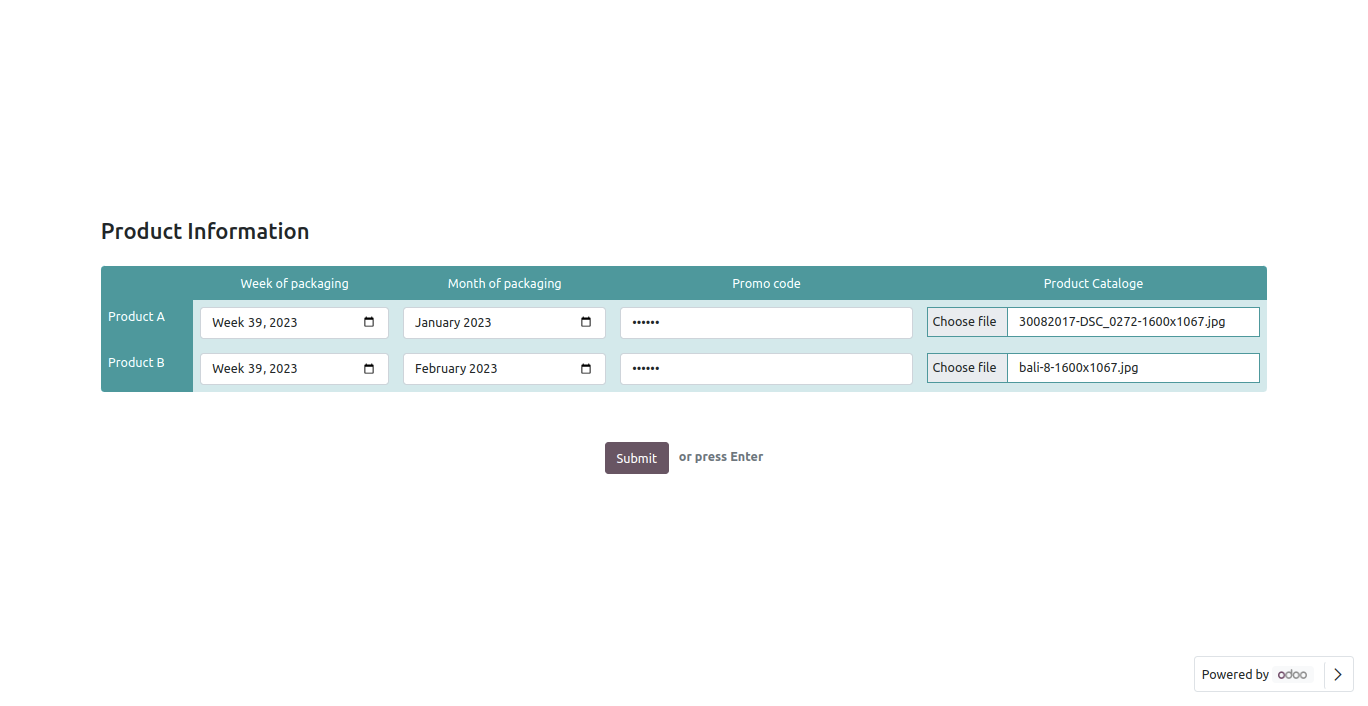1368x706 pixels.
Task: Open calendar picker for February 2023 month field
Action: click(x=586, y=368)
